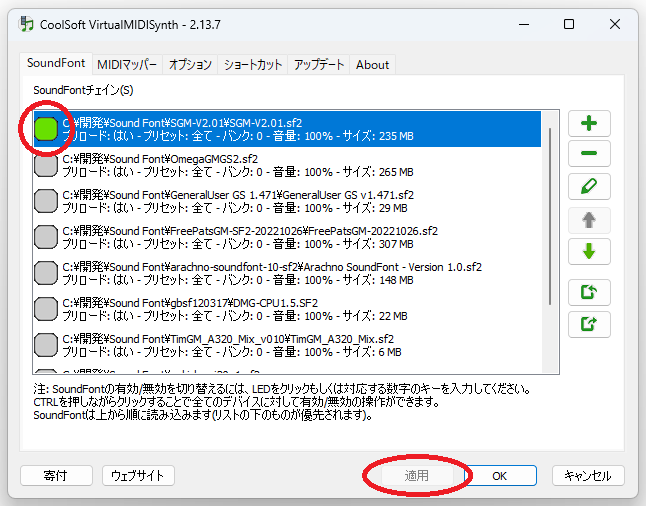The image size is (646, 506).
Task: Enable the LED for DMG-CPU1.5.SF2
Action: [x=46, y=309]
